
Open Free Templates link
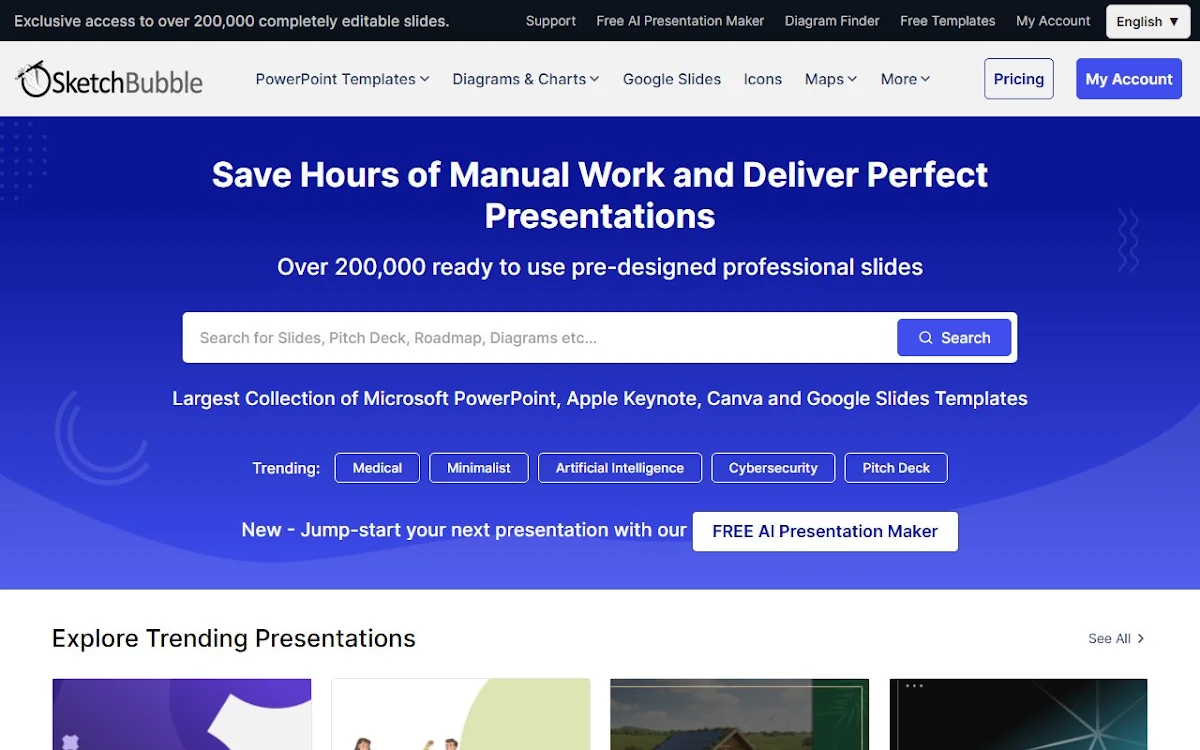tap(948, 21)
